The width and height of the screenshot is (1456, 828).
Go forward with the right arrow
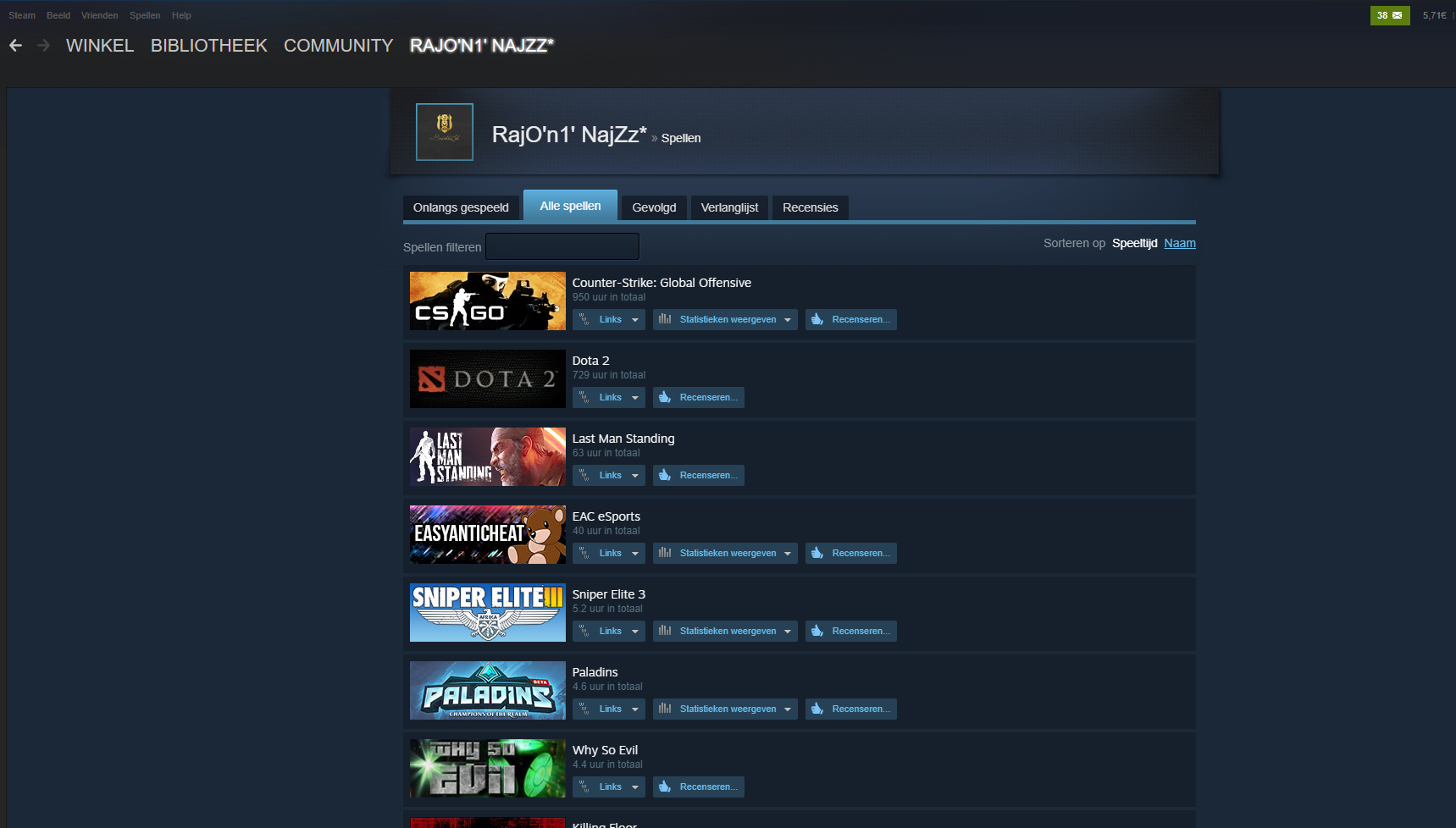coord(43,46)
